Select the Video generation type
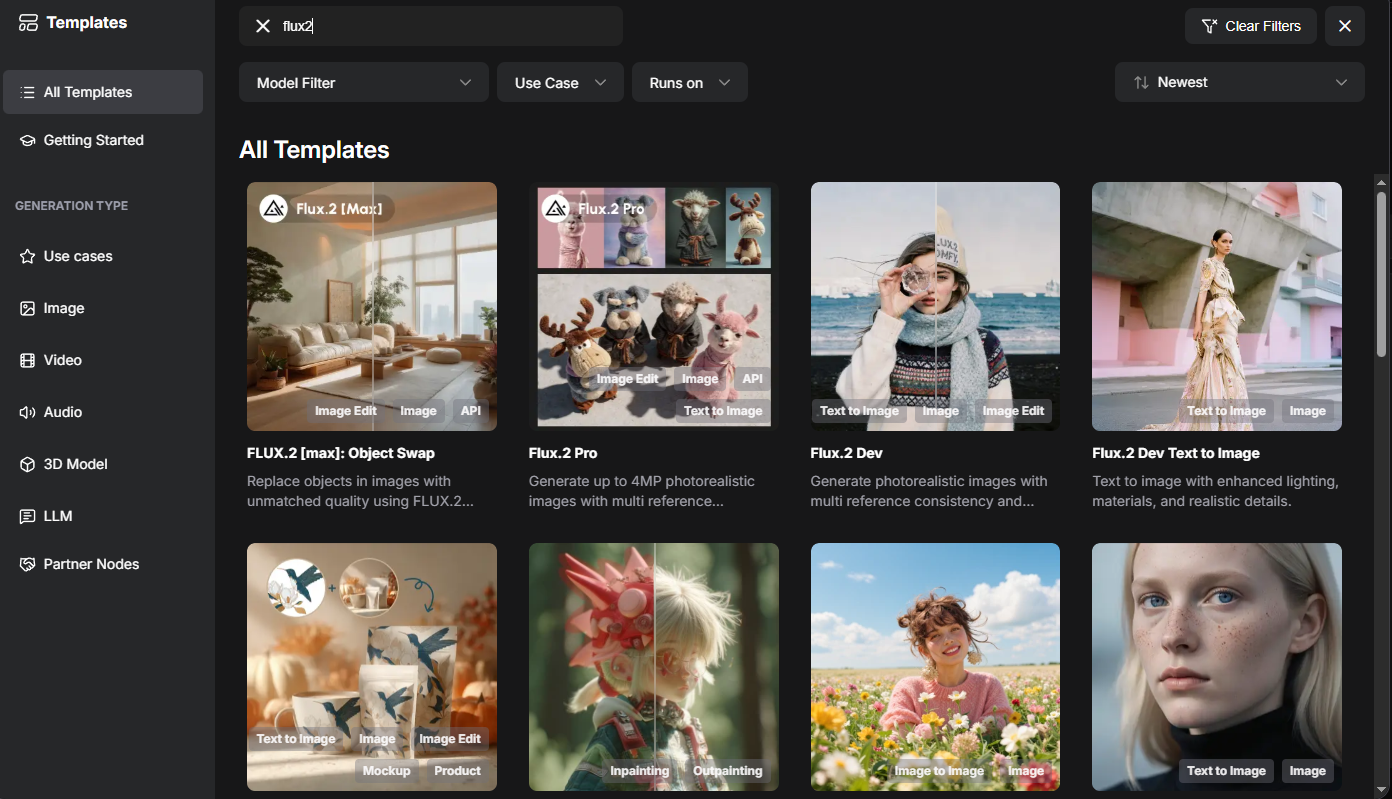 103,360
